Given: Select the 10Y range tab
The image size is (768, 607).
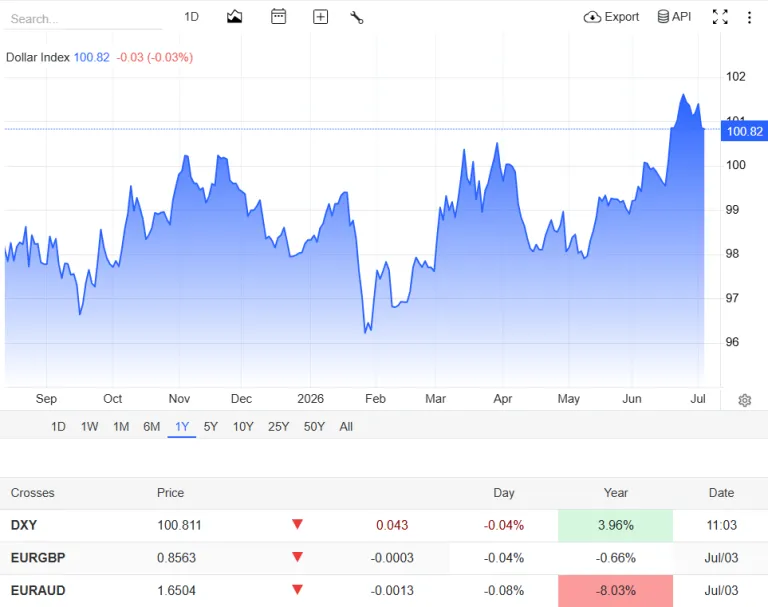Looking at the screenshot, I should (x=243, y=427).
